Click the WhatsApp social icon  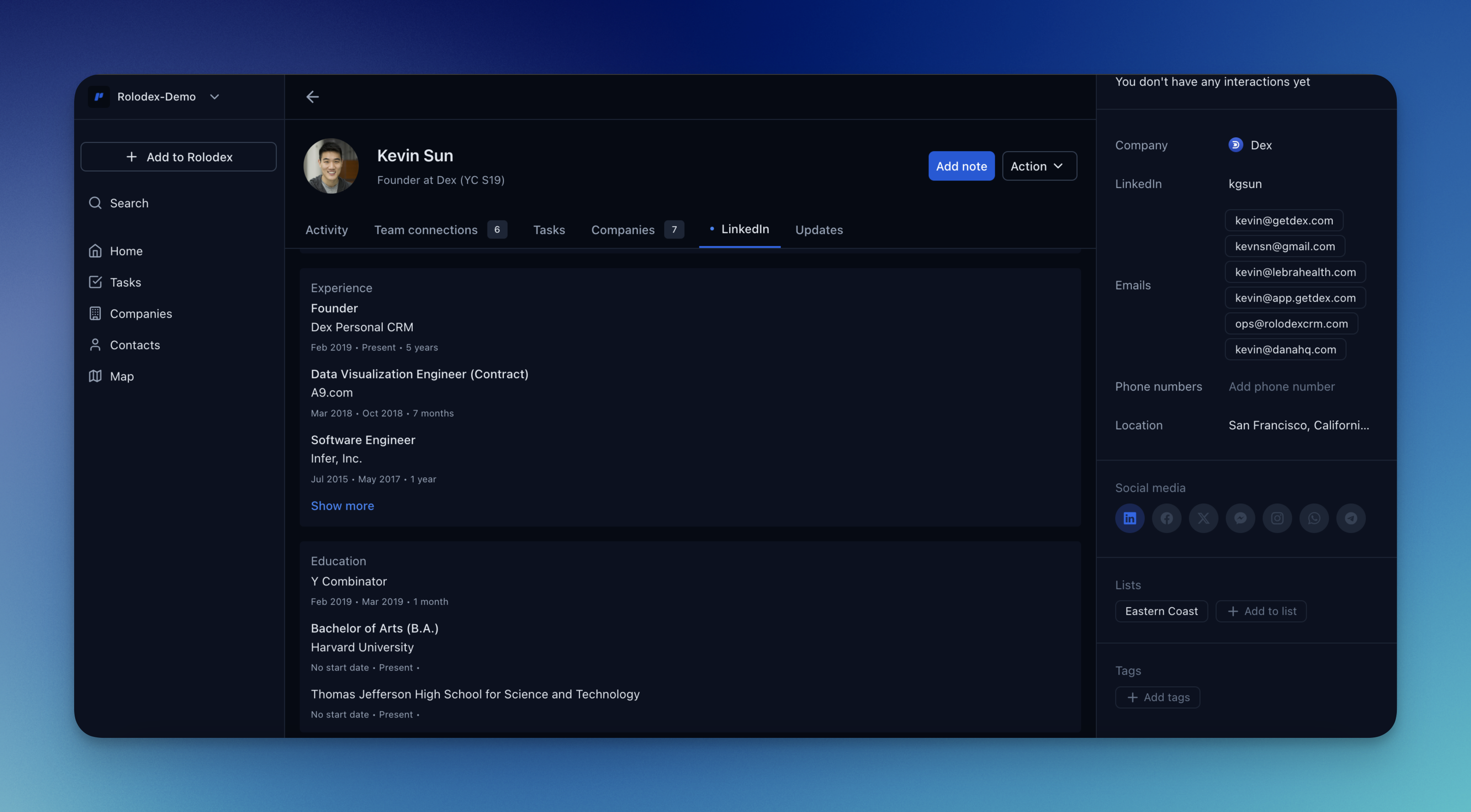point(1314,518)
